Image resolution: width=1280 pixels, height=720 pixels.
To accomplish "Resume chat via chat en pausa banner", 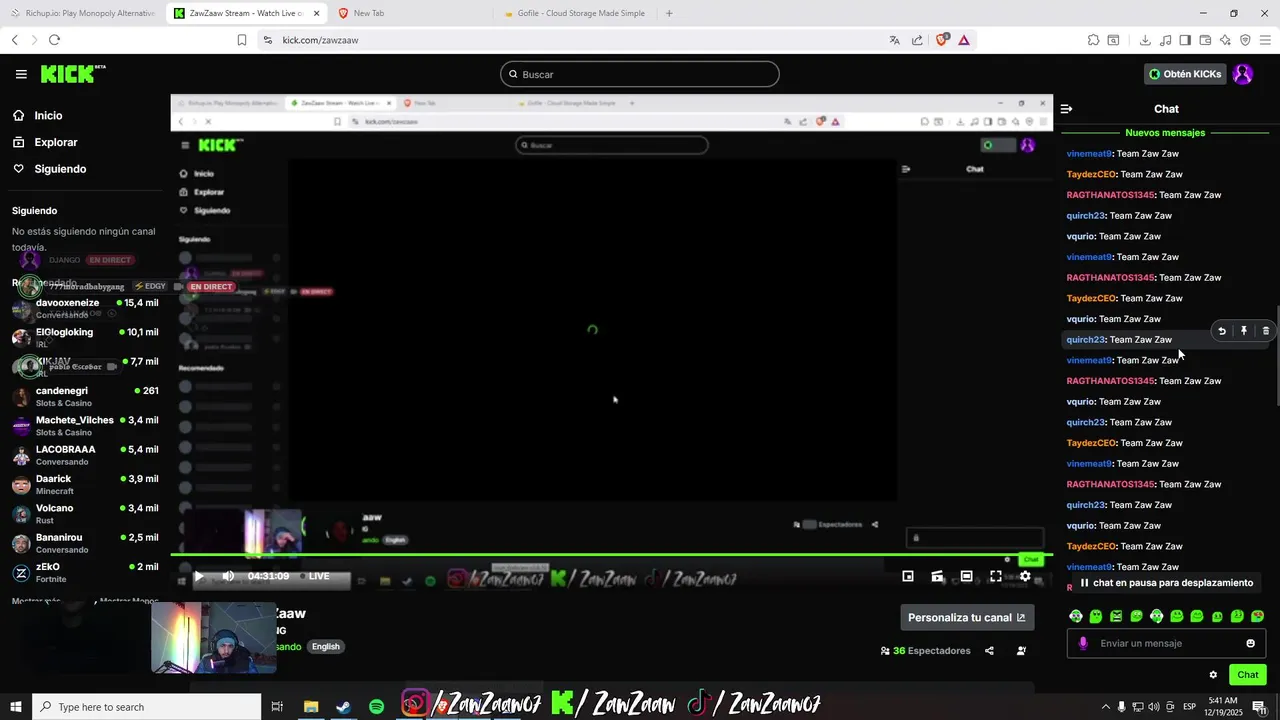I will pyautogui.click(x=1166, y=583).
